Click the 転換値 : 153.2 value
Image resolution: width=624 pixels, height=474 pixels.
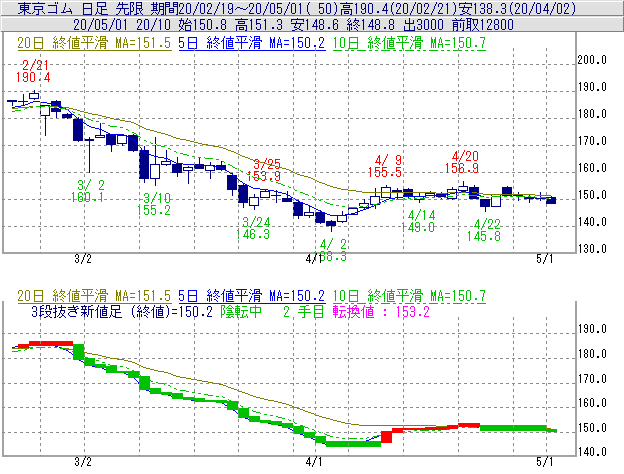tap(381, 312)
